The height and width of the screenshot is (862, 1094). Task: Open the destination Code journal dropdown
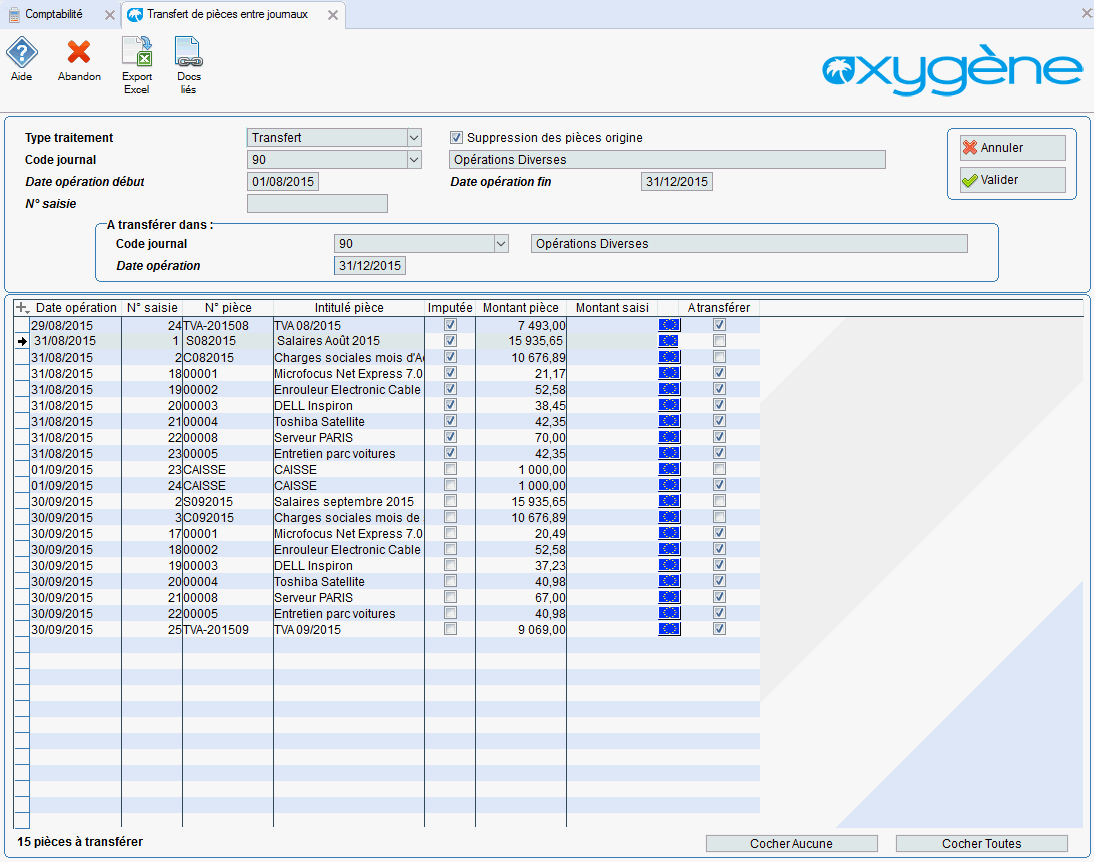[x=500, y=244]
